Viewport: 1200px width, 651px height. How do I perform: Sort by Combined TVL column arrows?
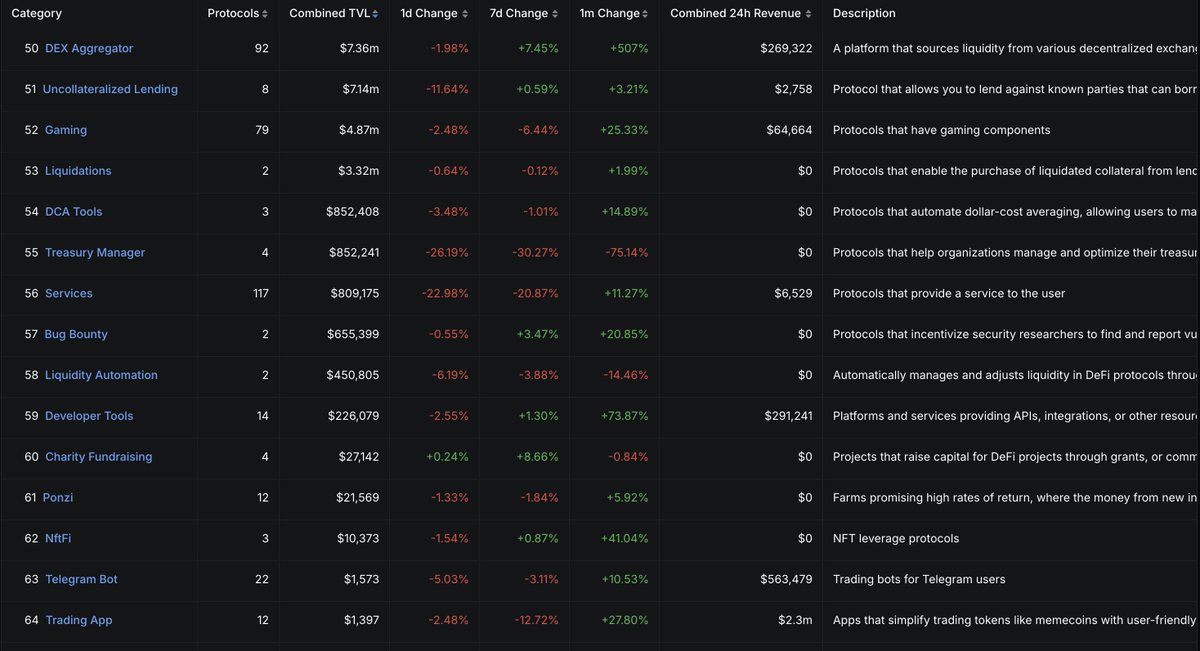point(376,14)
